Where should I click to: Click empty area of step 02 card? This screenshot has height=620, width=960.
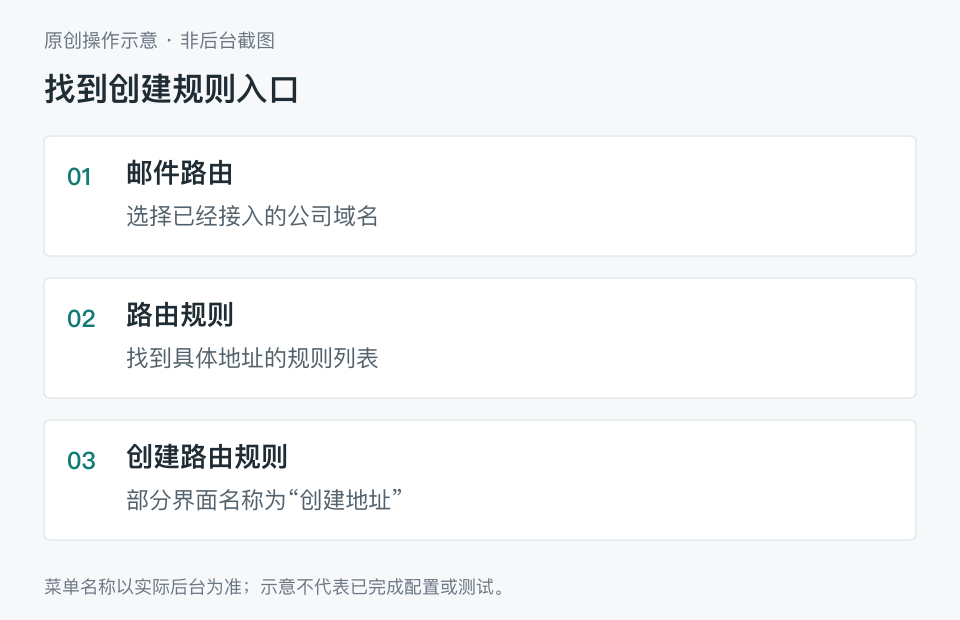coord(643,338)
